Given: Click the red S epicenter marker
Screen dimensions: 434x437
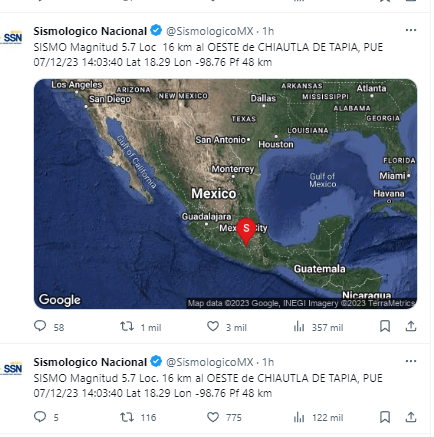Looking at the screenshot, I should 246,232.
